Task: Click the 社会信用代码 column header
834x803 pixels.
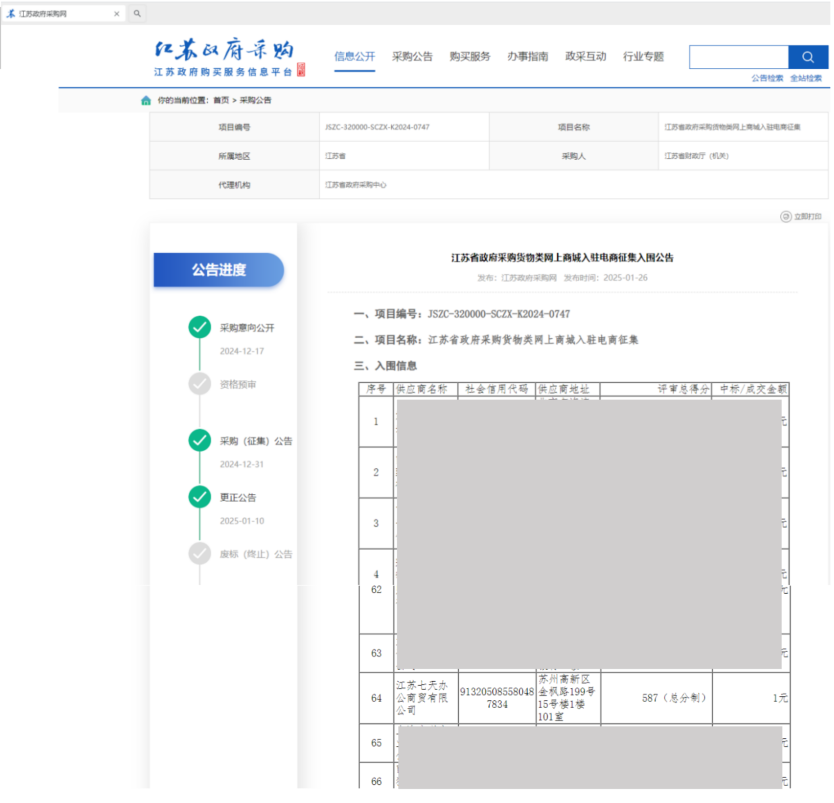Action: point(497,389)
